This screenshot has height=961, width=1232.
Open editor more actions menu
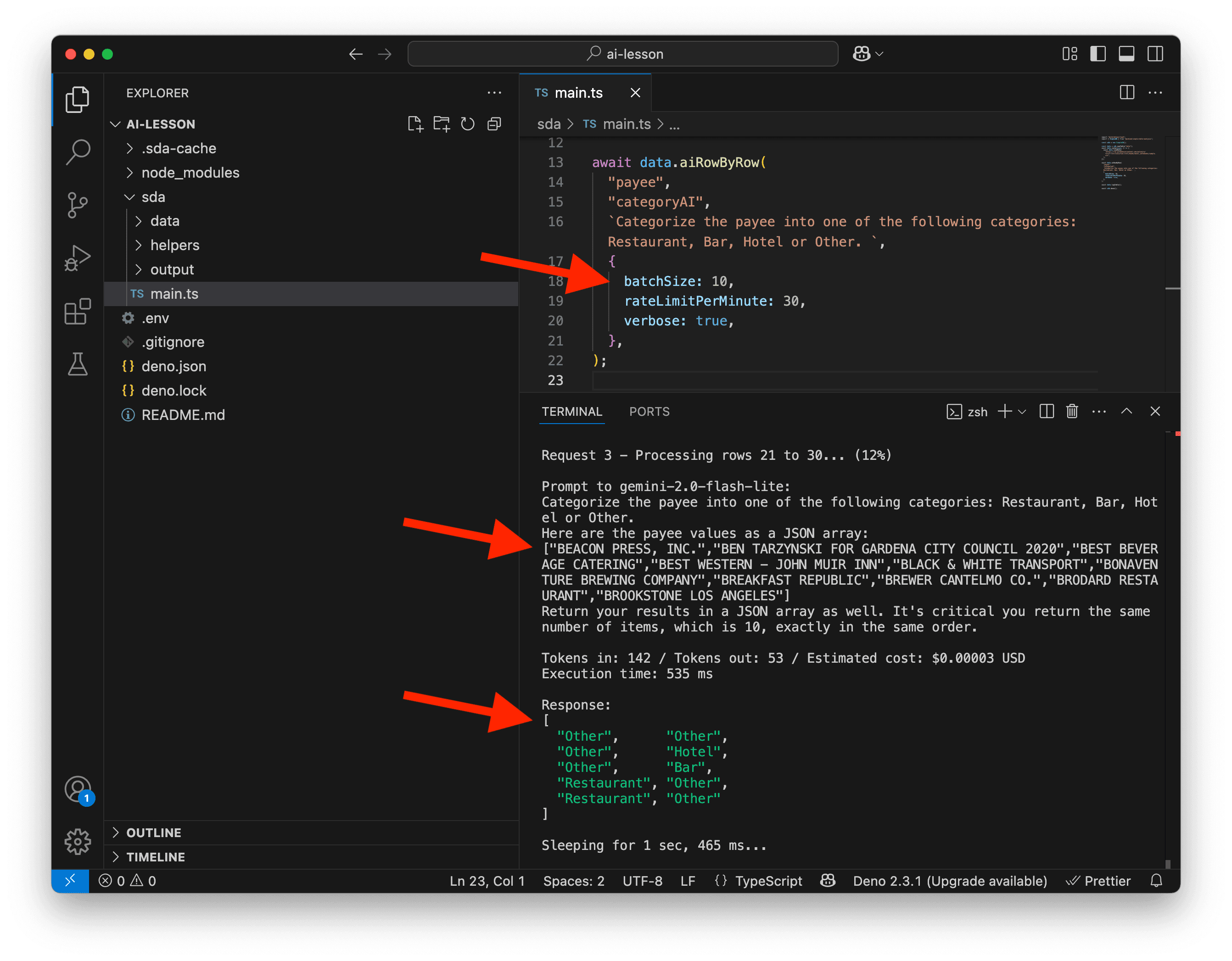coord(1155,93)
